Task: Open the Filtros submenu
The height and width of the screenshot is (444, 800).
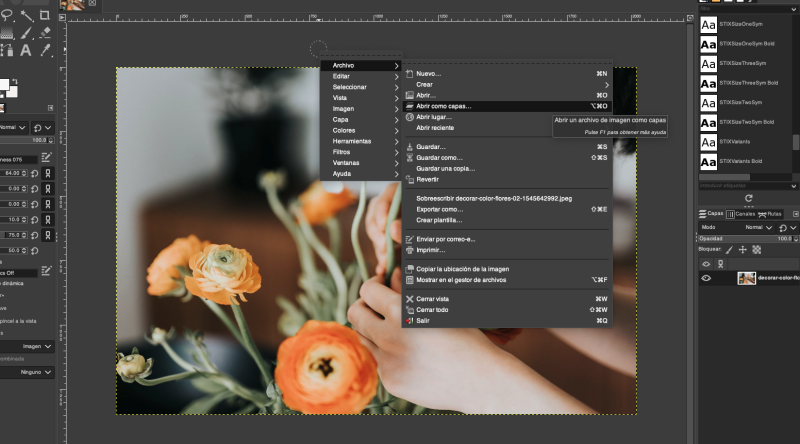Action: click(342, 152)
